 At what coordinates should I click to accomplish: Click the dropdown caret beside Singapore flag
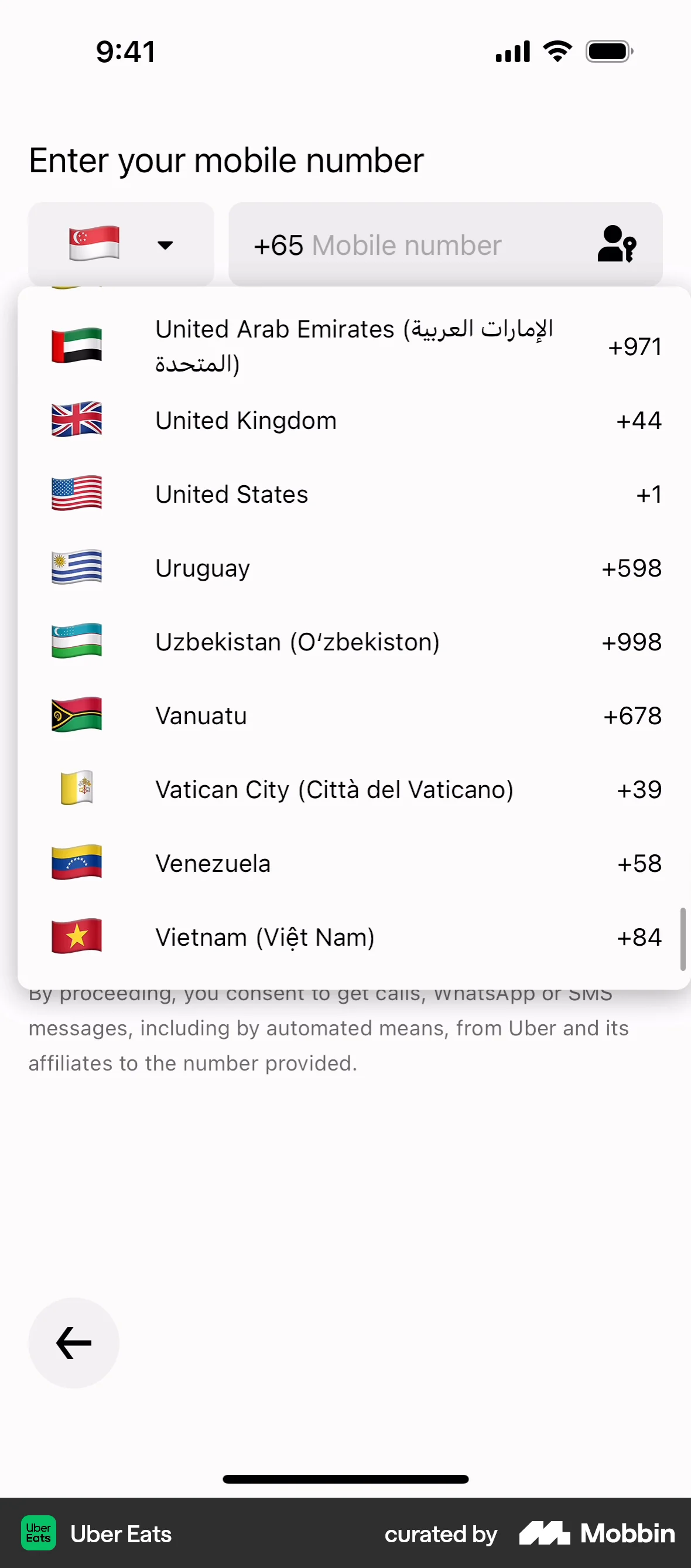165,246
